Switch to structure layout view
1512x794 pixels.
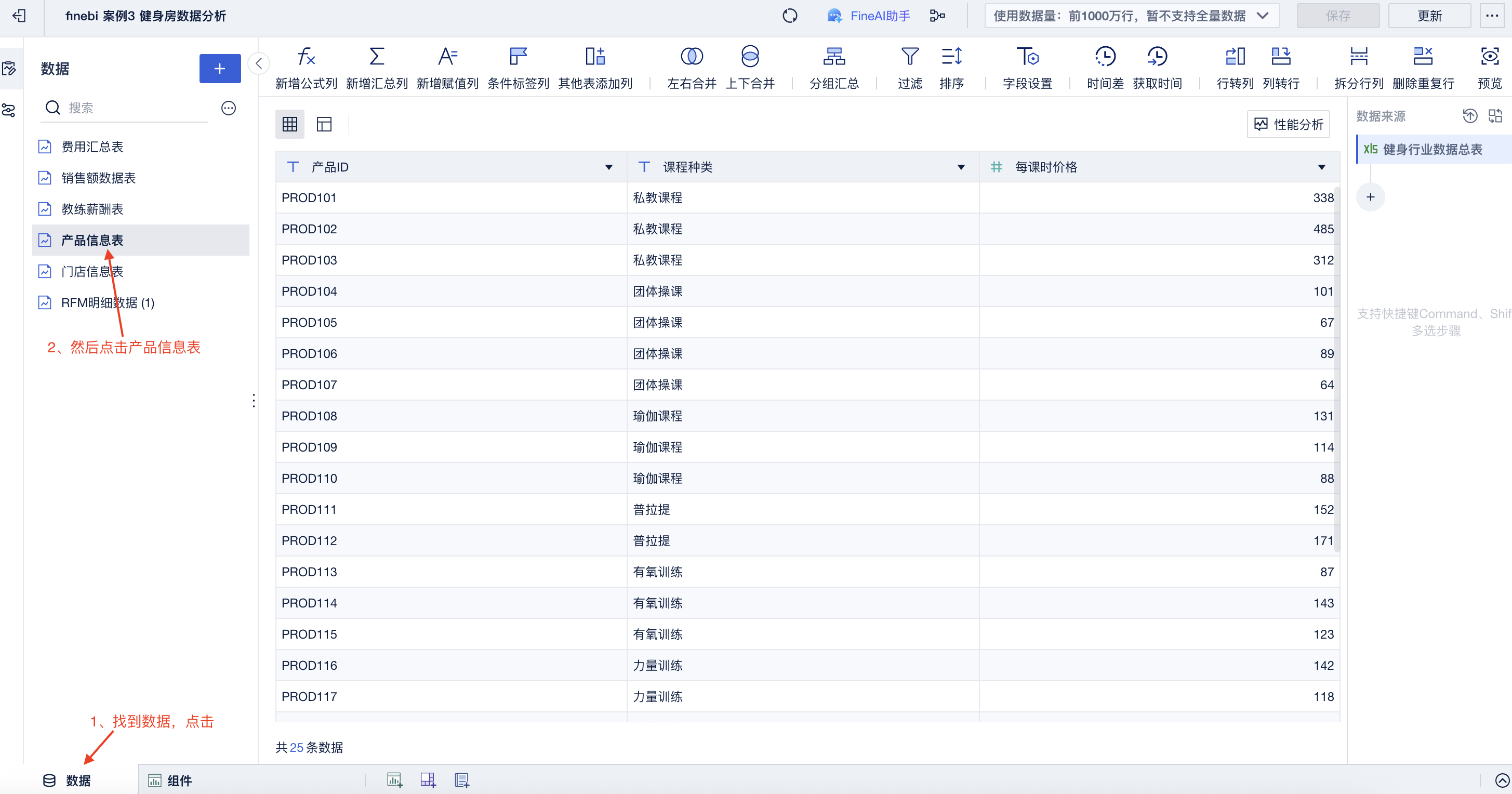324,124
